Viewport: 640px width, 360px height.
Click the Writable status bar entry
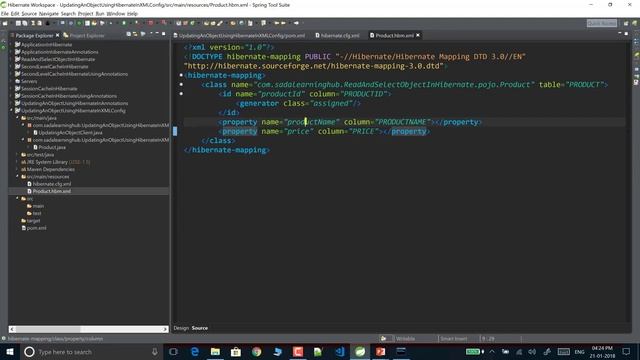tap(405, 338)
